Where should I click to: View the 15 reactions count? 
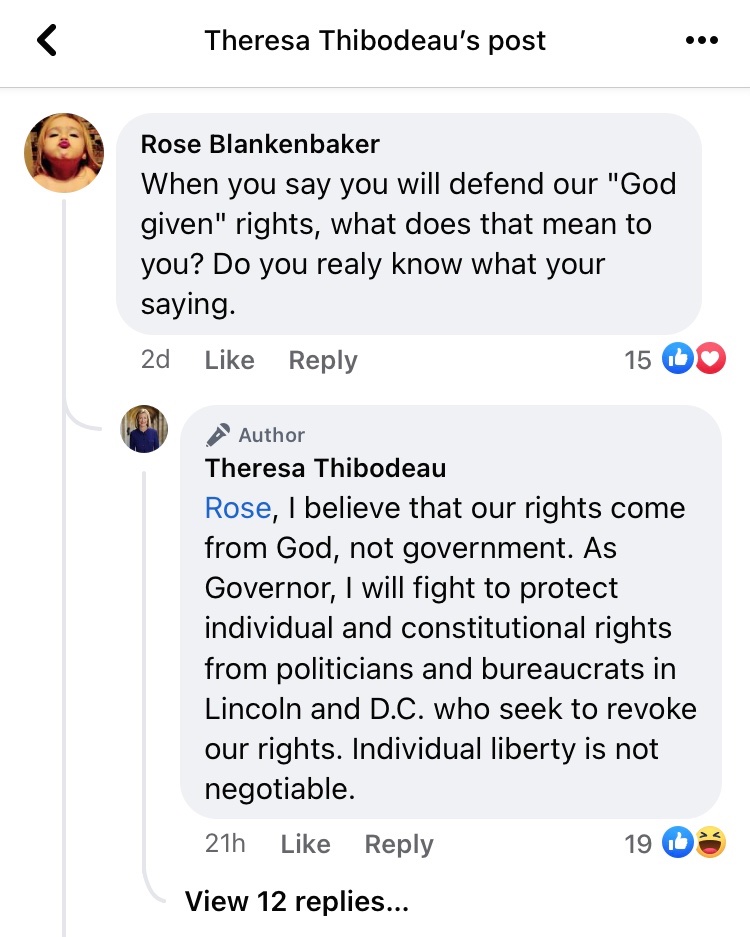click(x=638, y=360)
